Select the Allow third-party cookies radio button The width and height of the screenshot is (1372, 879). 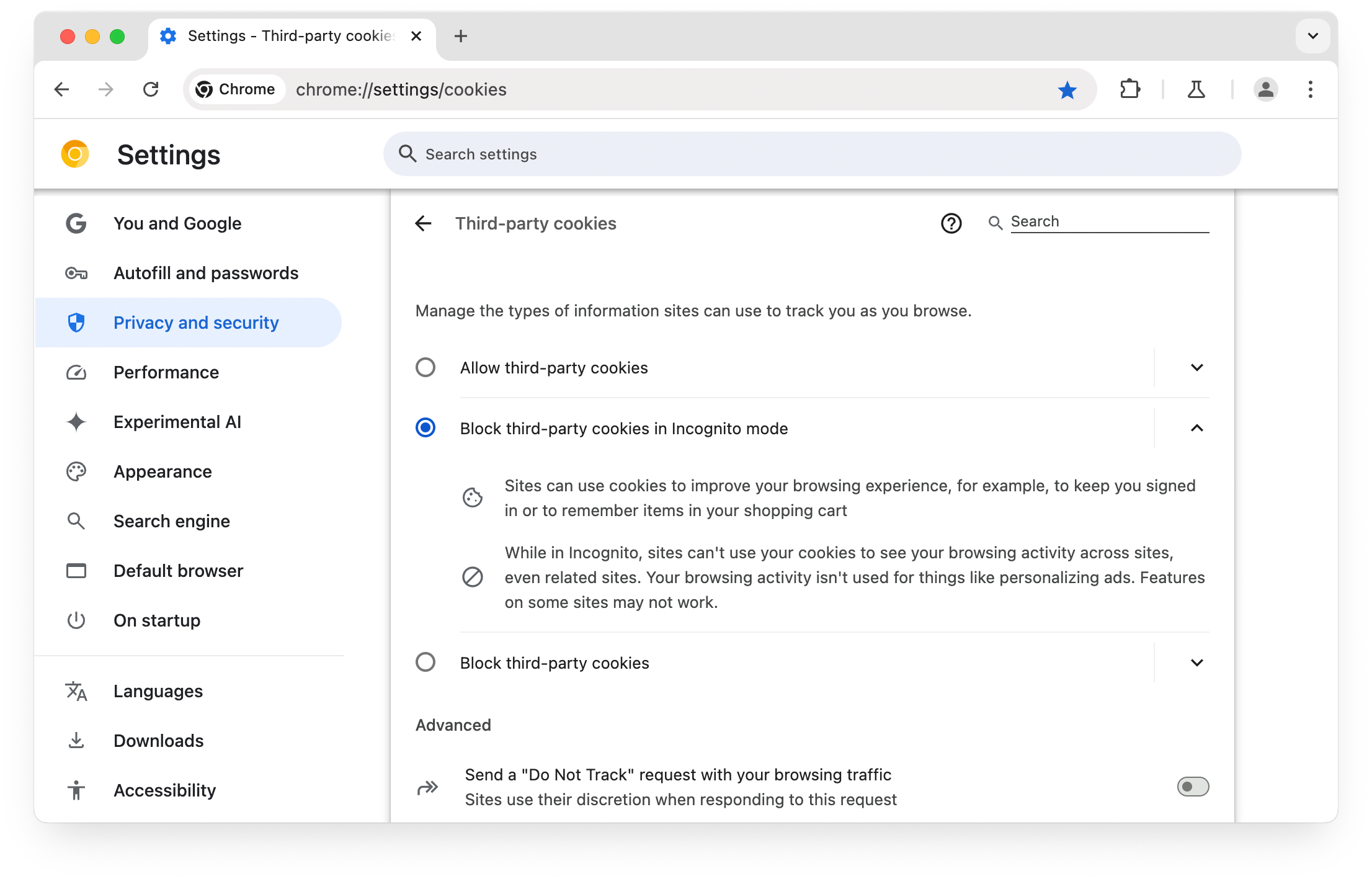click(x=426, y=367)
